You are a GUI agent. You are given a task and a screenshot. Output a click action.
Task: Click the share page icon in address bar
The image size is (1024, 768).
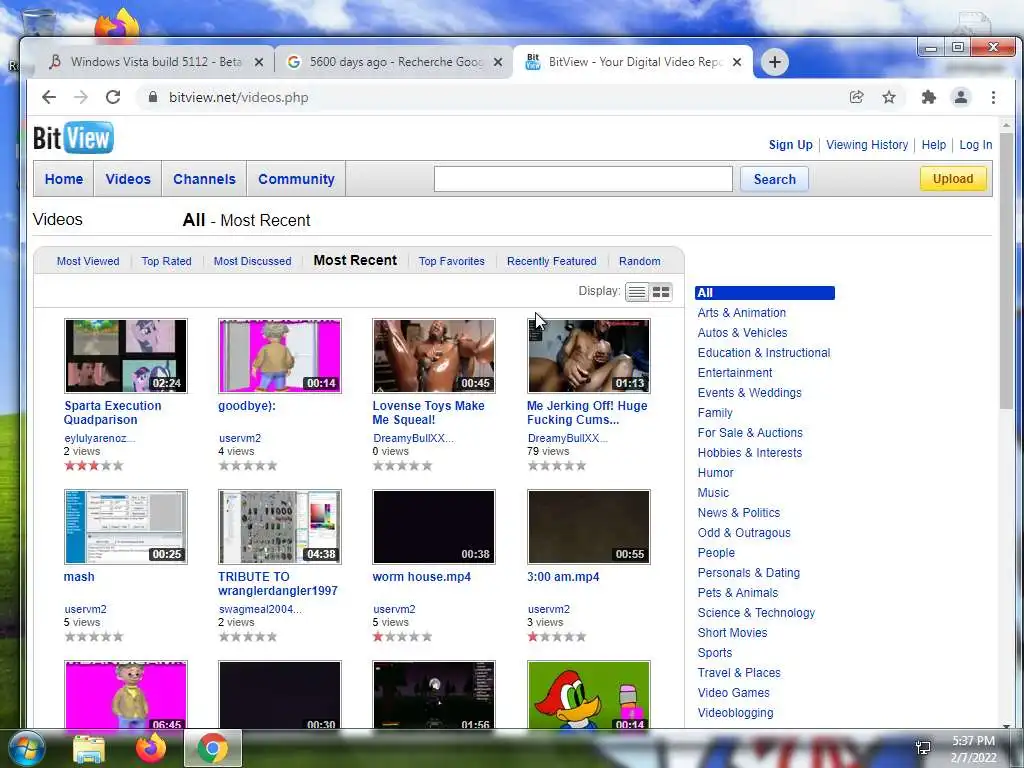(856, 97)
